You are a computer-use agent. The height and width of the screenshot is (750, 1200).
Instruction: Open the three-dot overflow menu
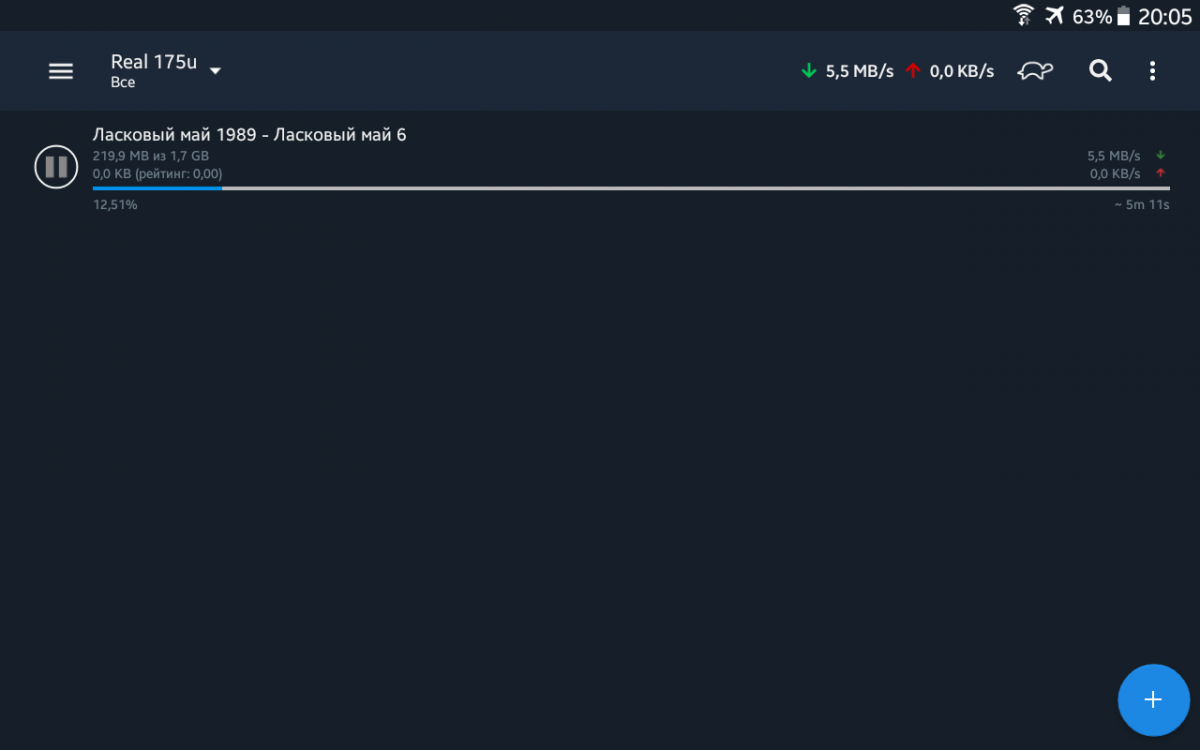[x=1152, y=71]
